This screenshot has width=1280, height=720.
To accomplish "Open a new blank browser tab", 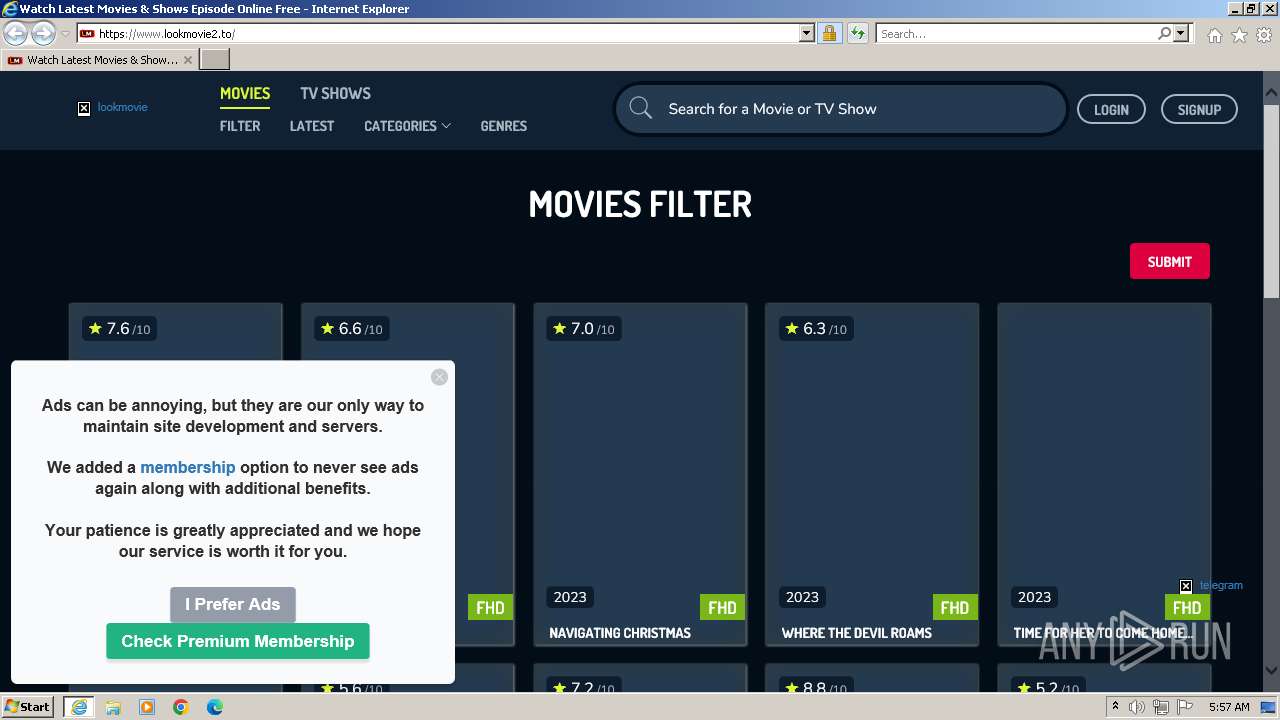I will pyautogui.click(x=215, y=60).
